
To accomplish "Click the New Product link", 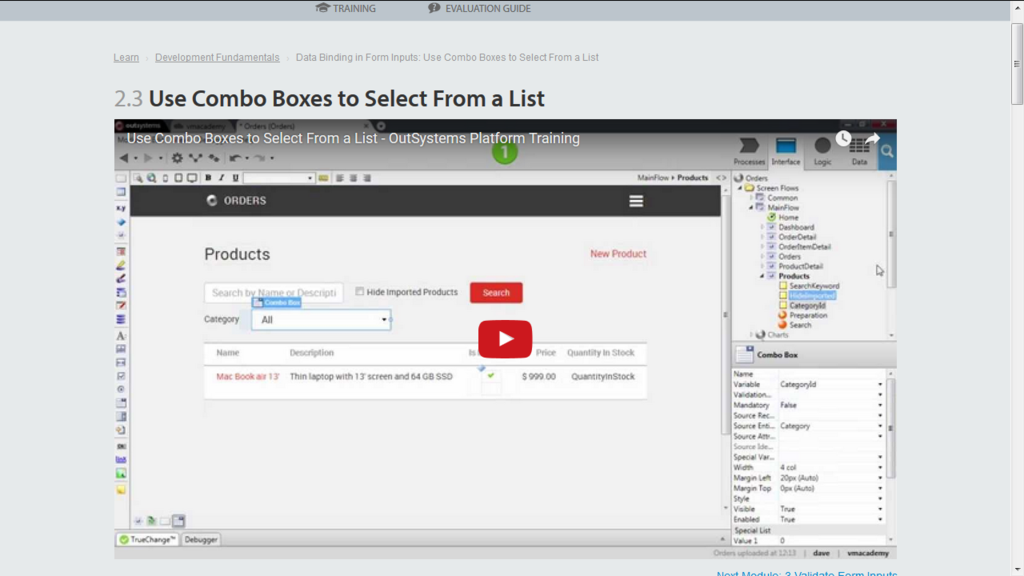I will pos(618,253).
